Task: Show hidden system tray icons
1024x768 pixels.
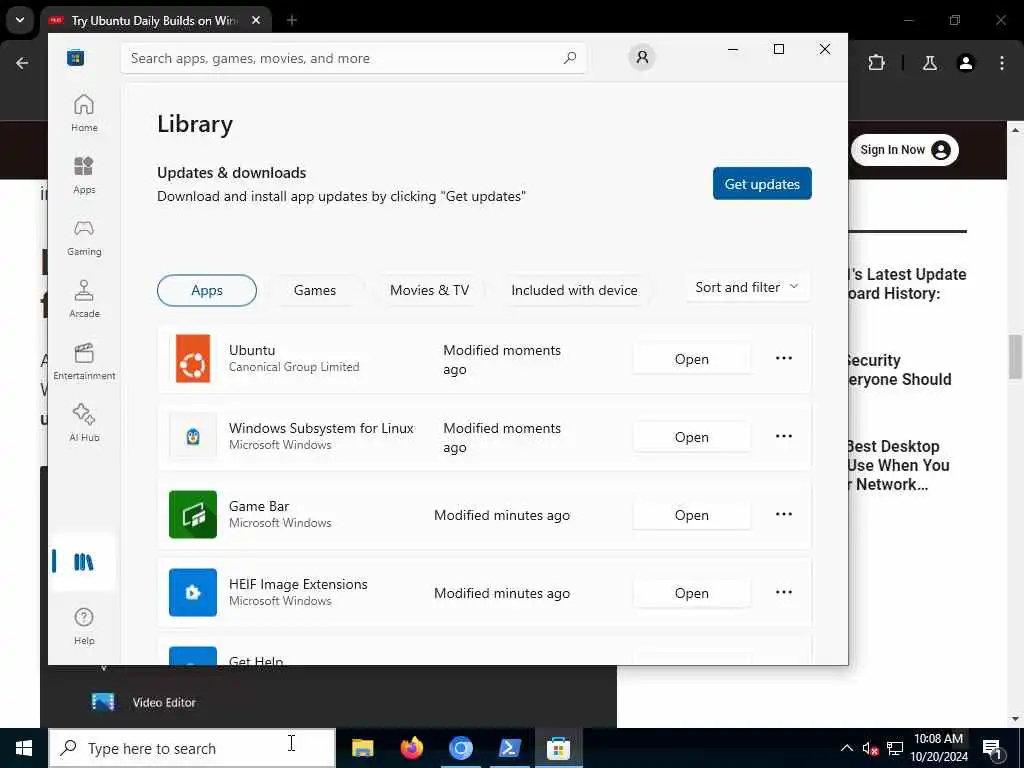Action: 846,748
